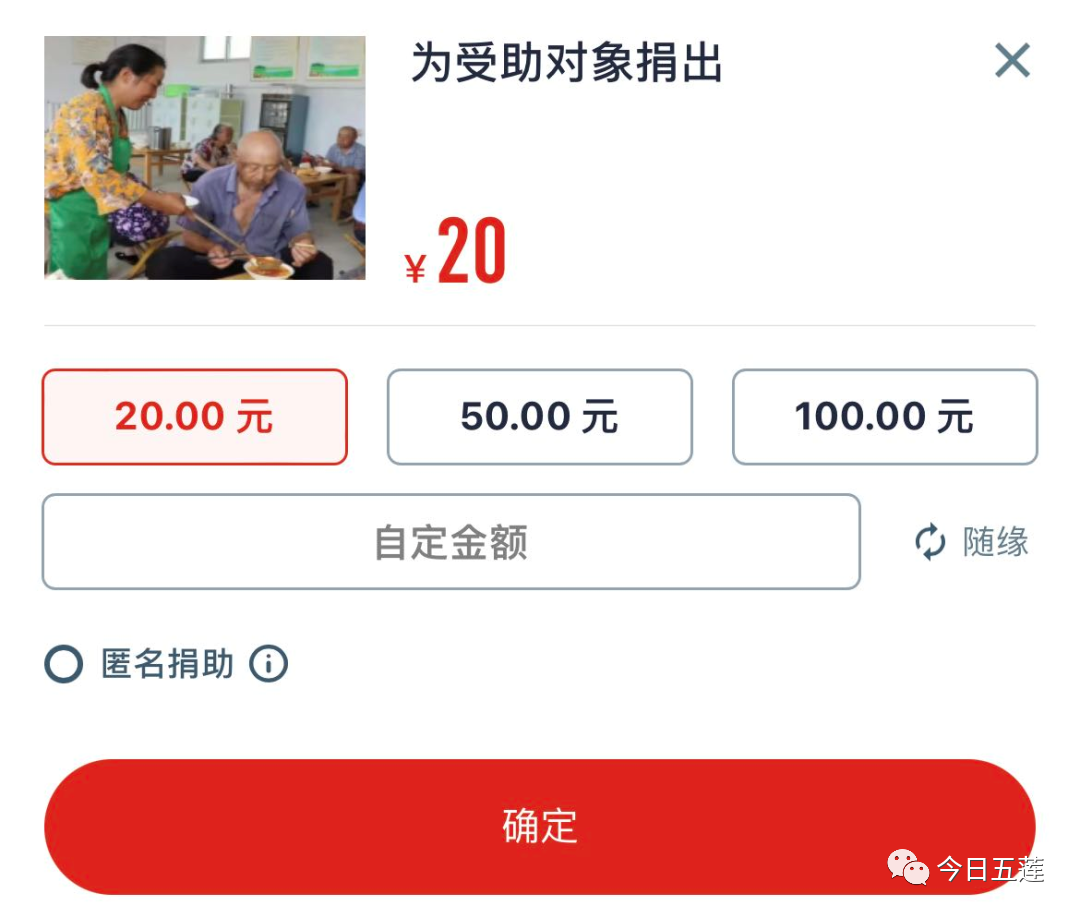
Task: Click the 随缘 random amount text
Action: click(995, 542)
